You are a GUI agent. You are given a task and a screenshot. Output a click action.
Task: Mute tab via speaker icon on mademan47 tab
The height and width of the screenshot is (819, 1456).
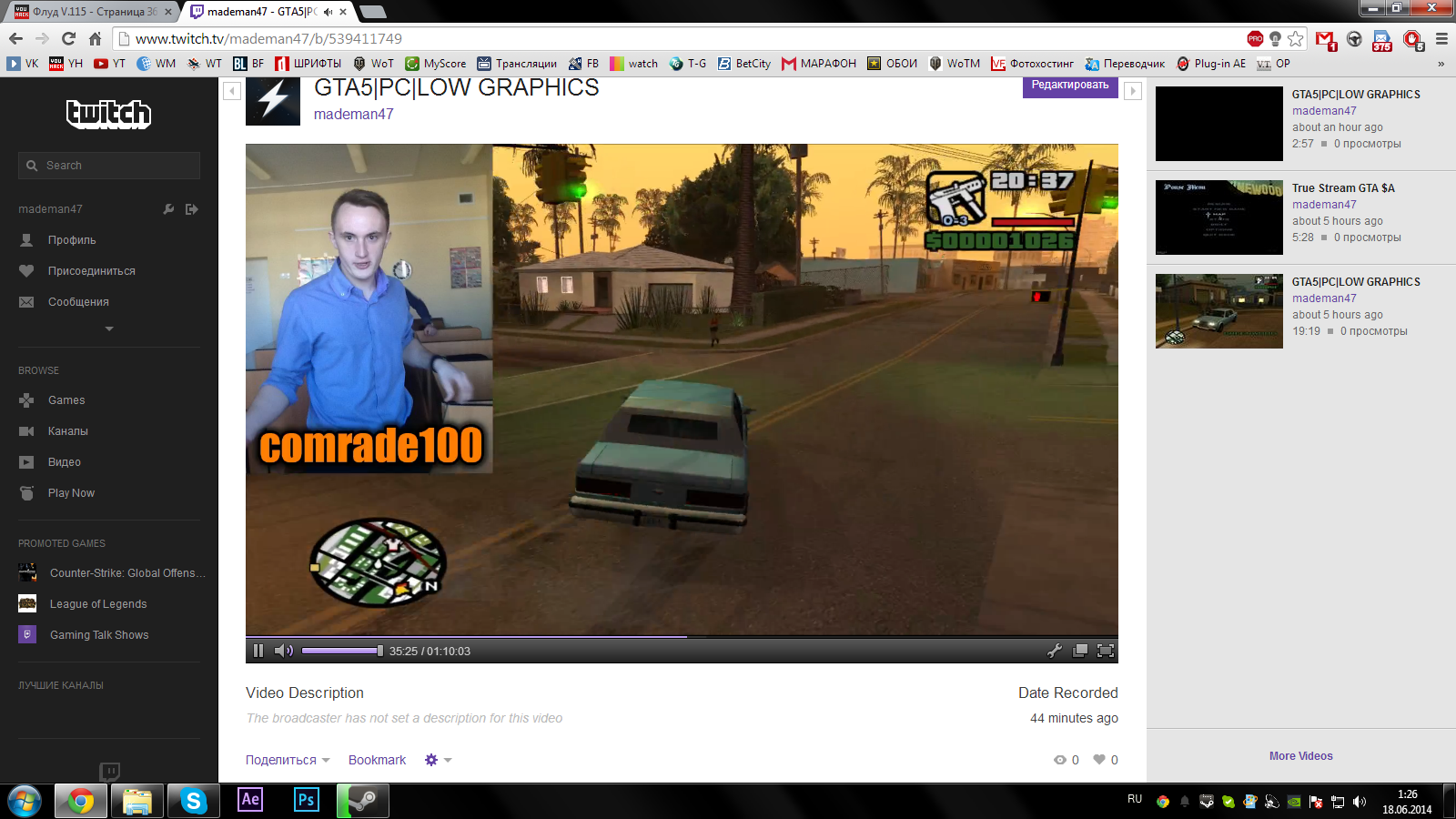tap(329, 12)
